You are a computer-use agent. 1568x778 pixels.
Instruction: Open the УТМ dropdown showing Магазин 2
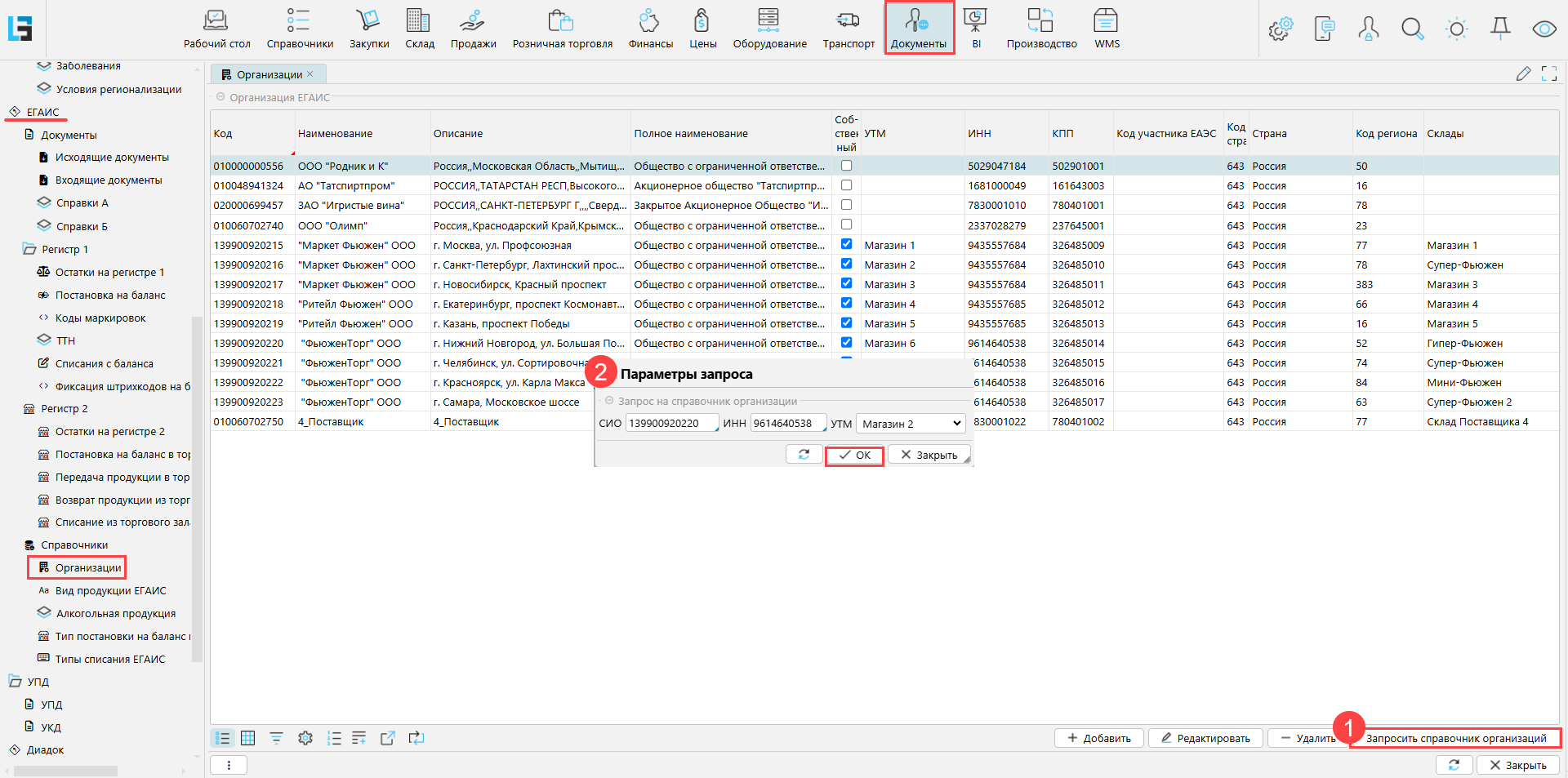coord(911,424)
